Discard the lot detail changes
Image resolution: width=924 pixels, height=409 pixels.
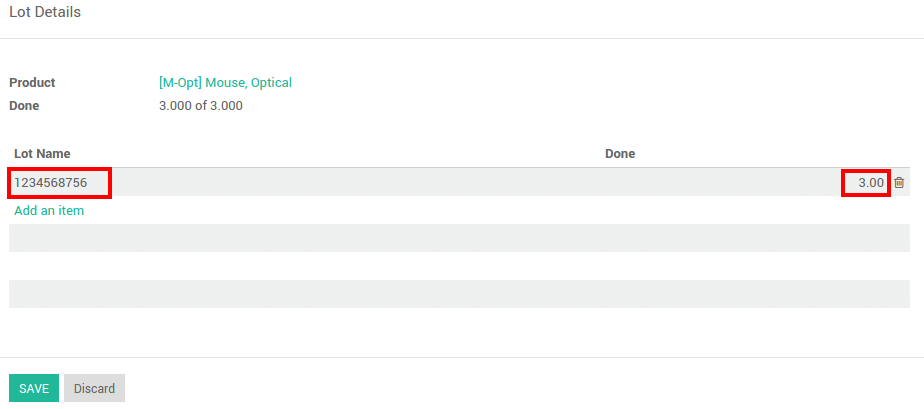tap(94, 388)
